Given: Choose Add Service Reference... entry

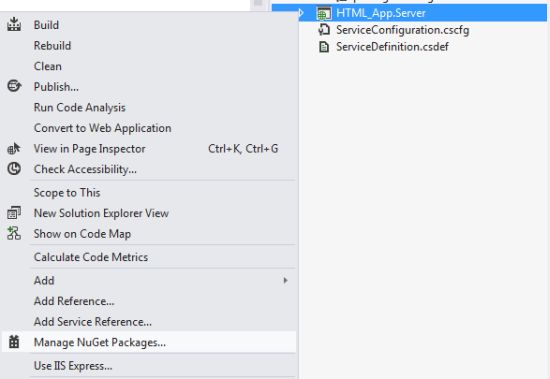Looking at the screenshot, I should click(149, 321).
